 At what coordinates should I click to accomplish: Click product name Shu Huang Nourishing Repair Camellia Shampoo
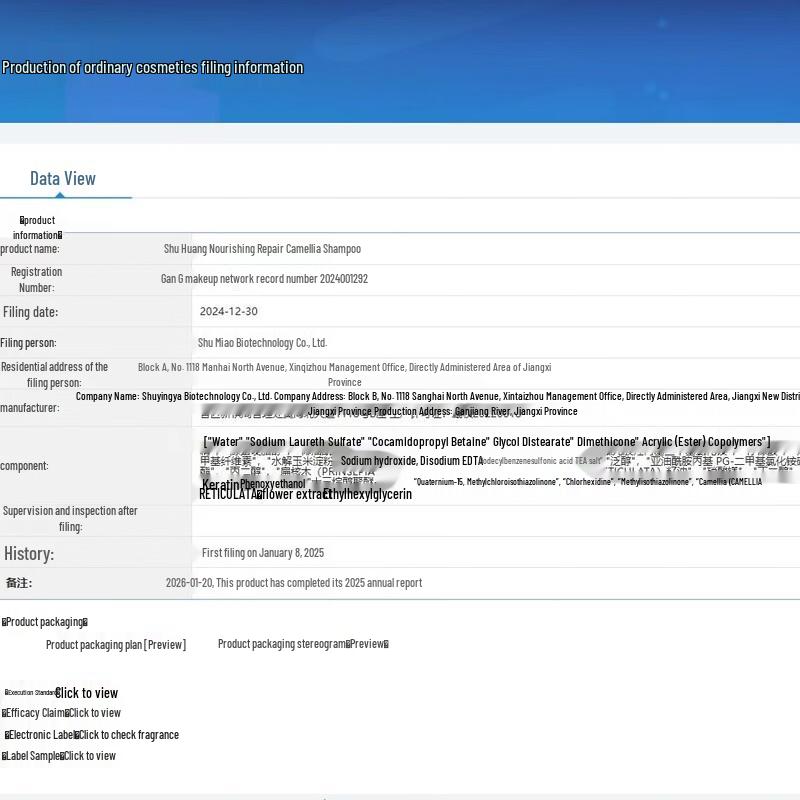click(x=262, y=249)
